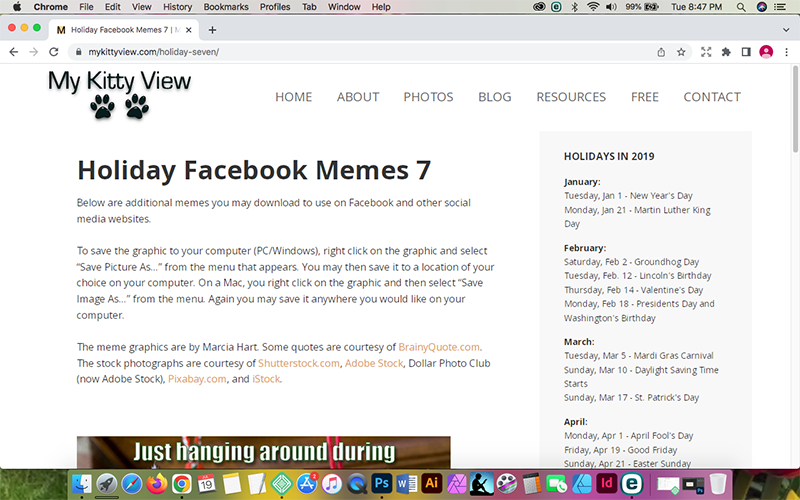Open Spotlight search in menu bar

740,7
